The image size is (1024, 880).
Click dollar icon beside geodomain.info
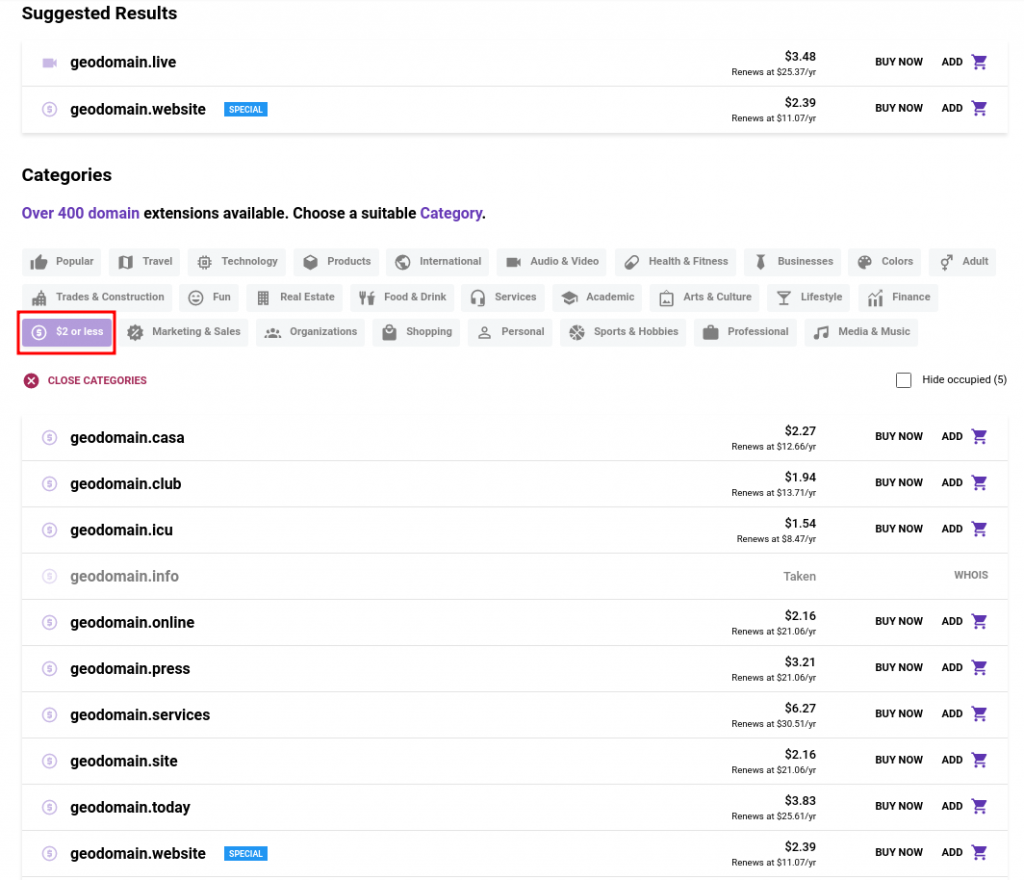click(x=50, y=576)
